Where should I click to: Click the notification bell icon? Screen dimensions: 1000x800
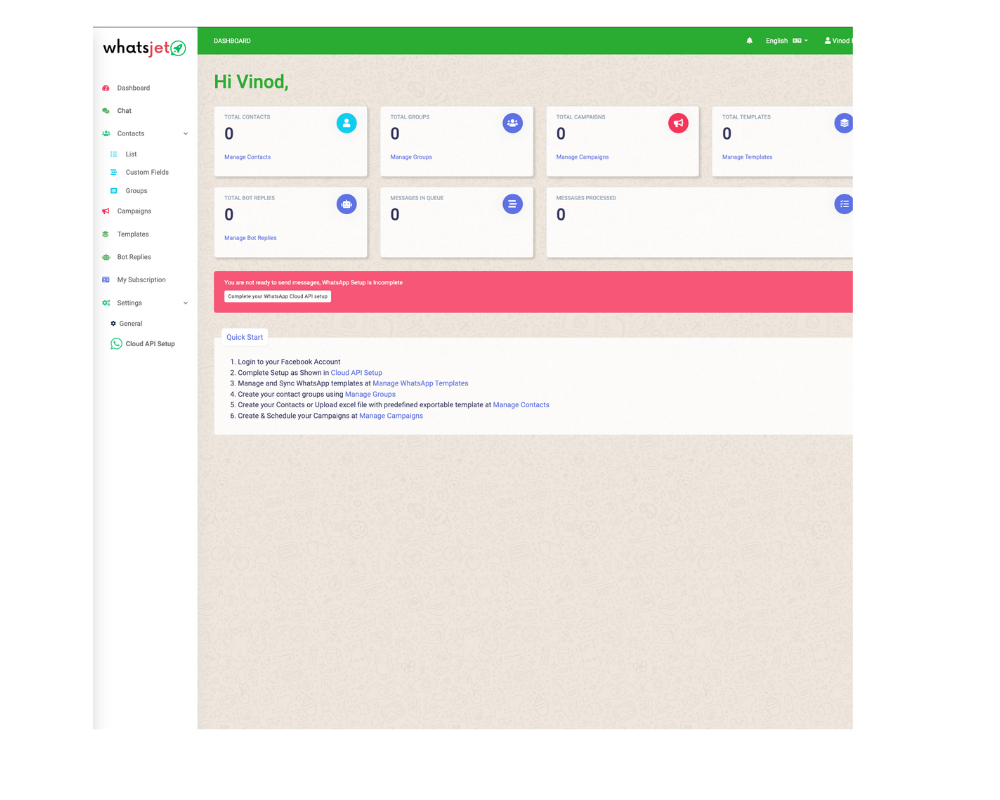pos(750,41)
